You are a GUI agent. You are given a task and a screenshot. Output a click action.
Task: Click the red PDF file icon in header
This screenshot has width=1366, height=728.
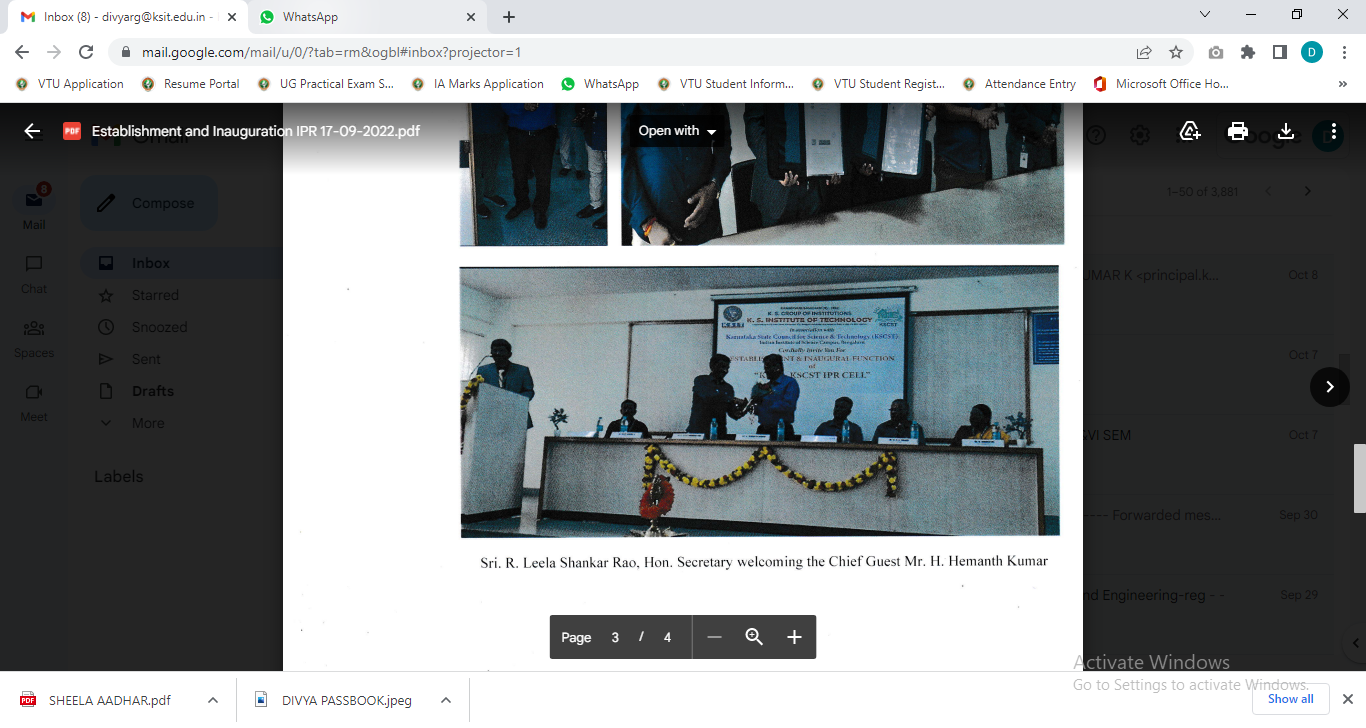71,131
